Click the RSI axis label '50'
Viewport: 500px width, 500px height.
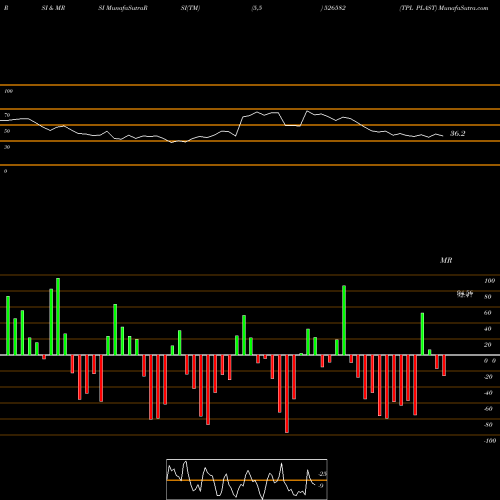pyautogui.click(x=7, y=131)
